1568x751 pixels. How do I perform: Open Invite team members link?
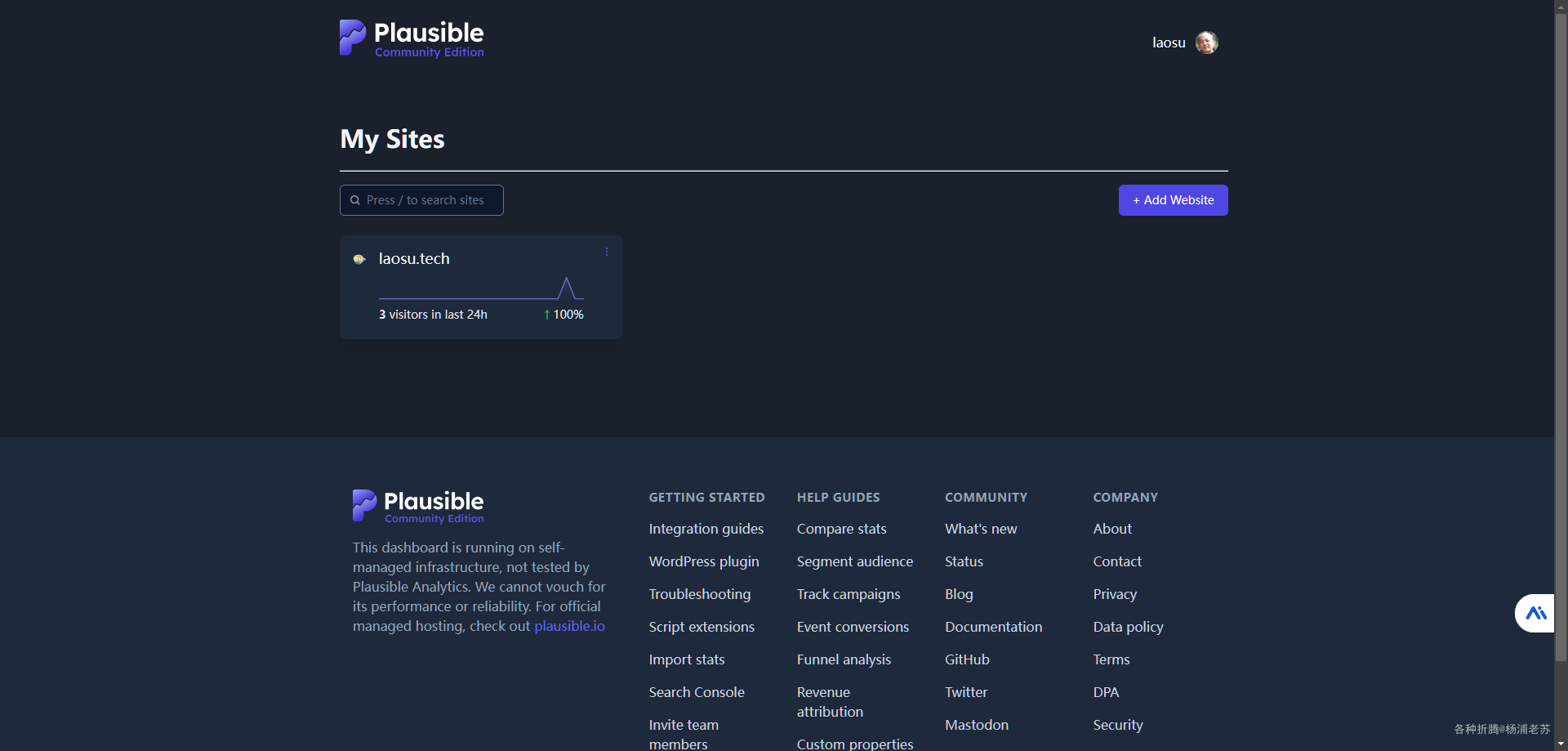click(x=684, y=734)
